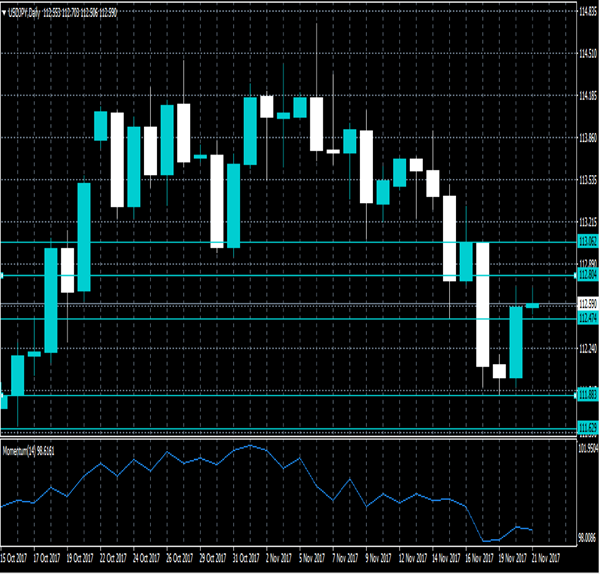The width and height of the screenshot is (600, 574).
Task: Select the cyan 111.883 level price tag
Action: point(588,395)
